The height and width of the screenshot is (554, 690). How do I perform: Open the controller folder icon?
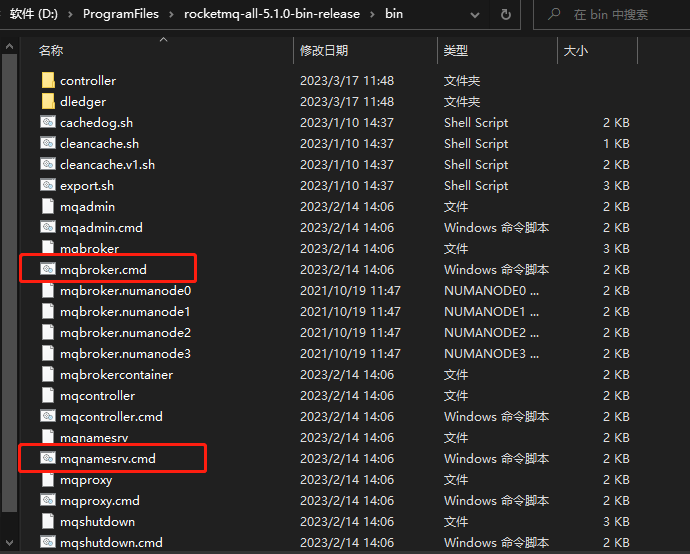click(x=48, y=81)
